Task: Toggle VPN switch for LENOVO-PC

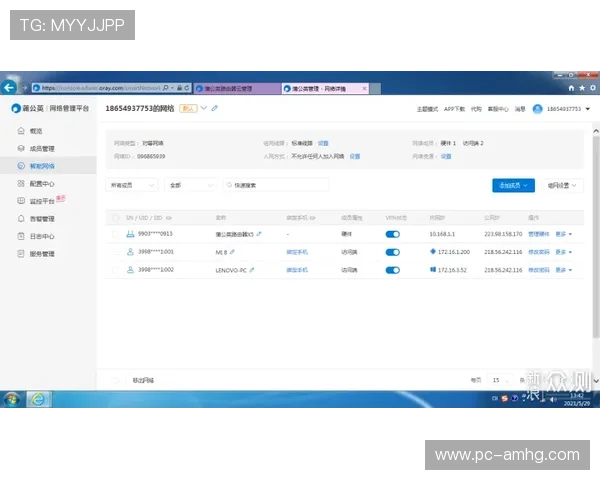Action: click(x=393, y=270)
